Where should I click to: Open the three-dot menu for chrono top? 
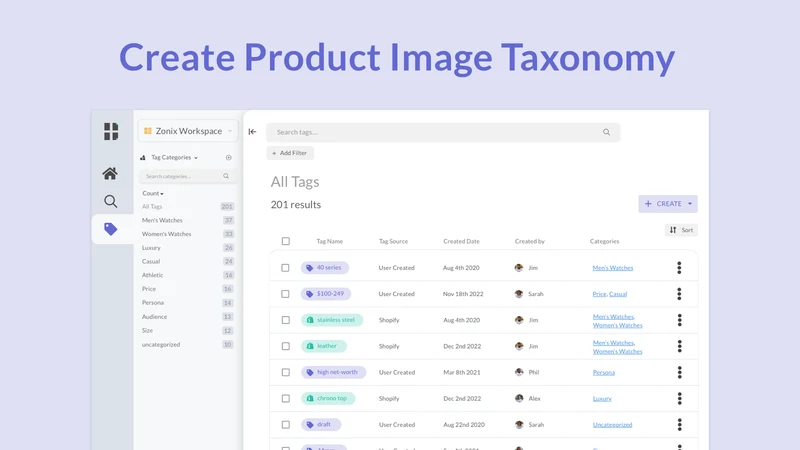[x=679, y=398]
